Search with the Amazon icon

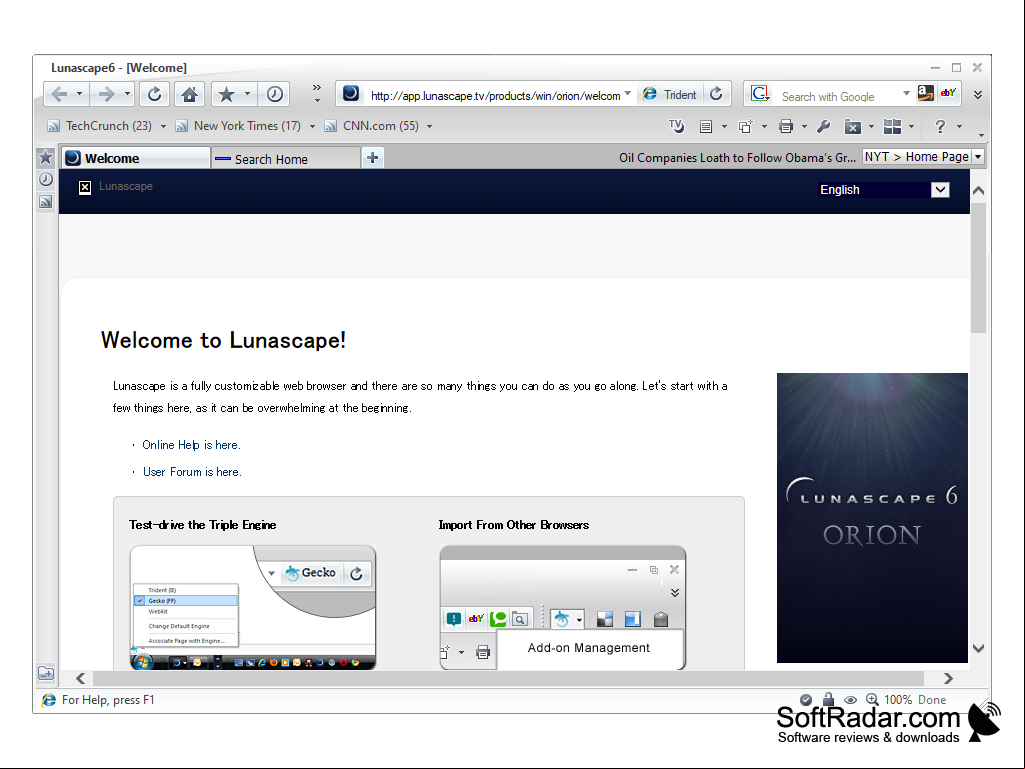click(x=926, y=93)
